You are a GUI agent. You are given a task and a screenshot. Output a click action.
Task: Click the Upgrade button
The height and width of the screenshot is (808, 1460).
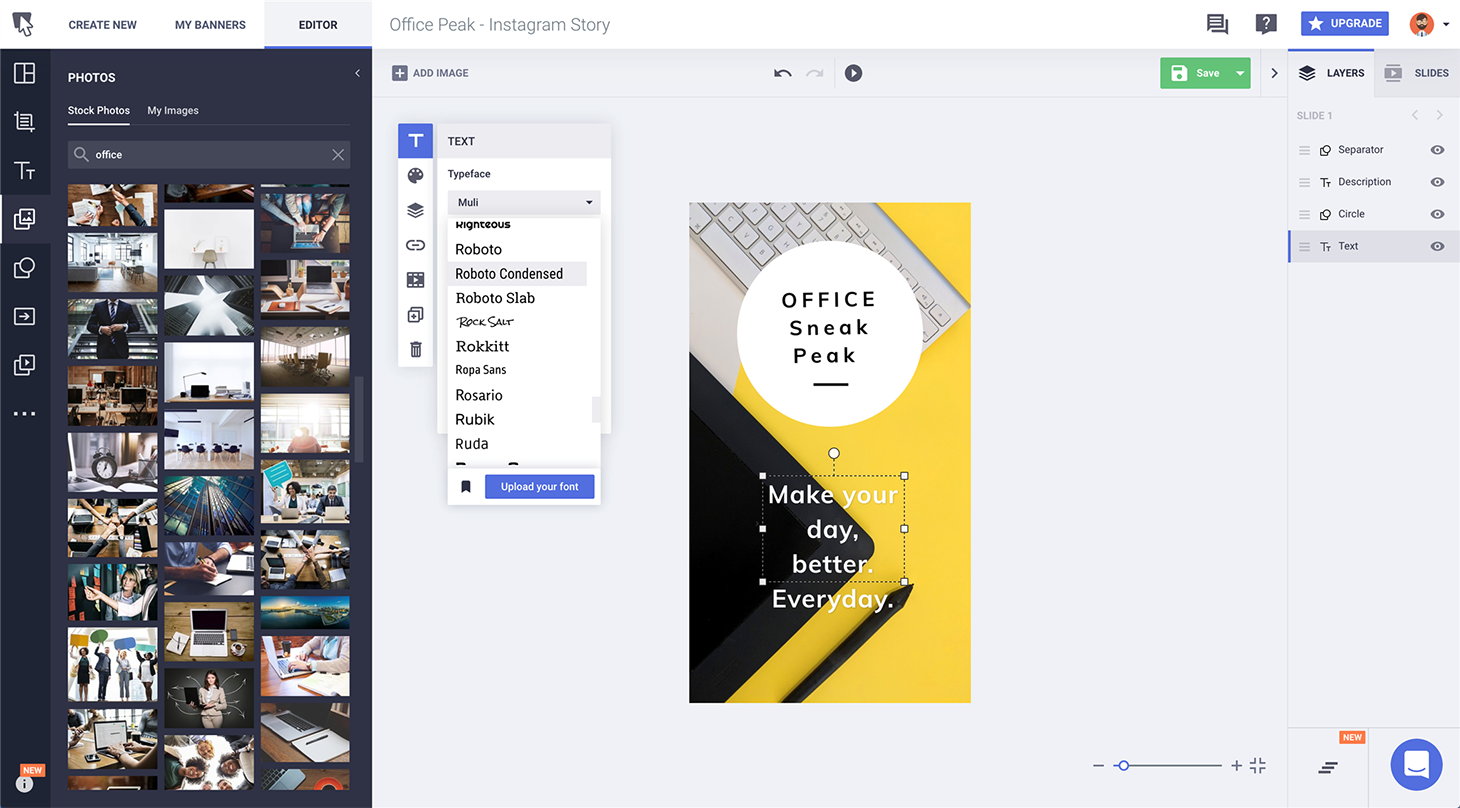tap(1345, 23)
